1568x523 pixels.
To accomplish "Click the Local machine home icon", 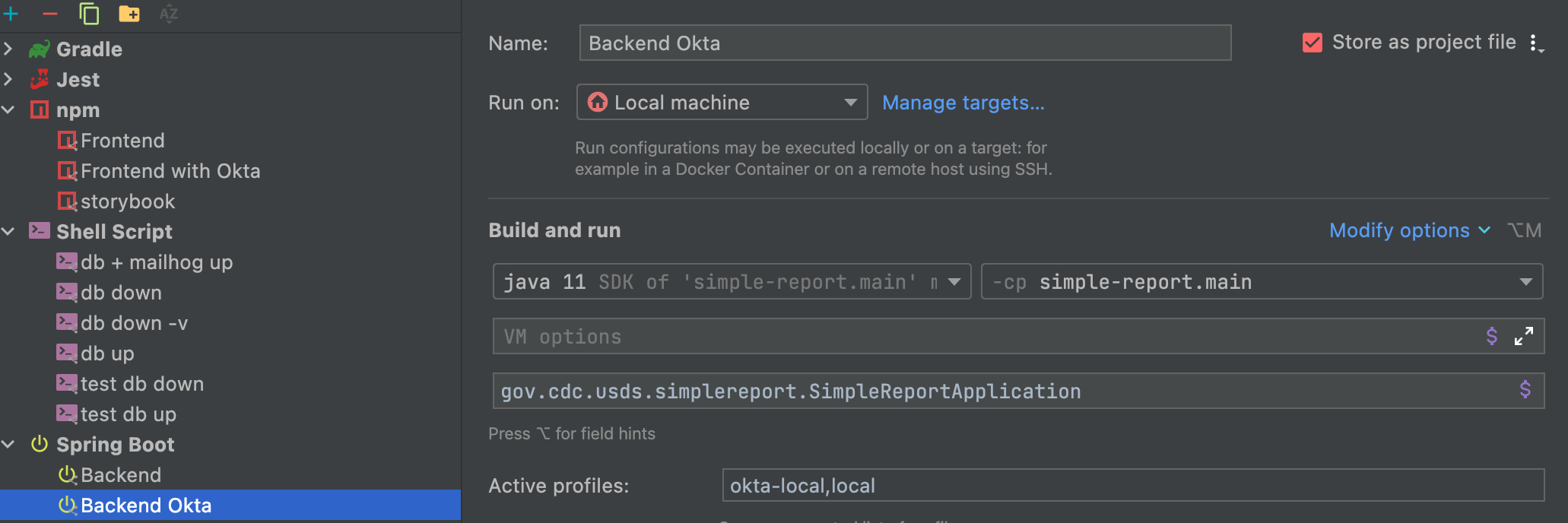I will click(x=598, y=102).
